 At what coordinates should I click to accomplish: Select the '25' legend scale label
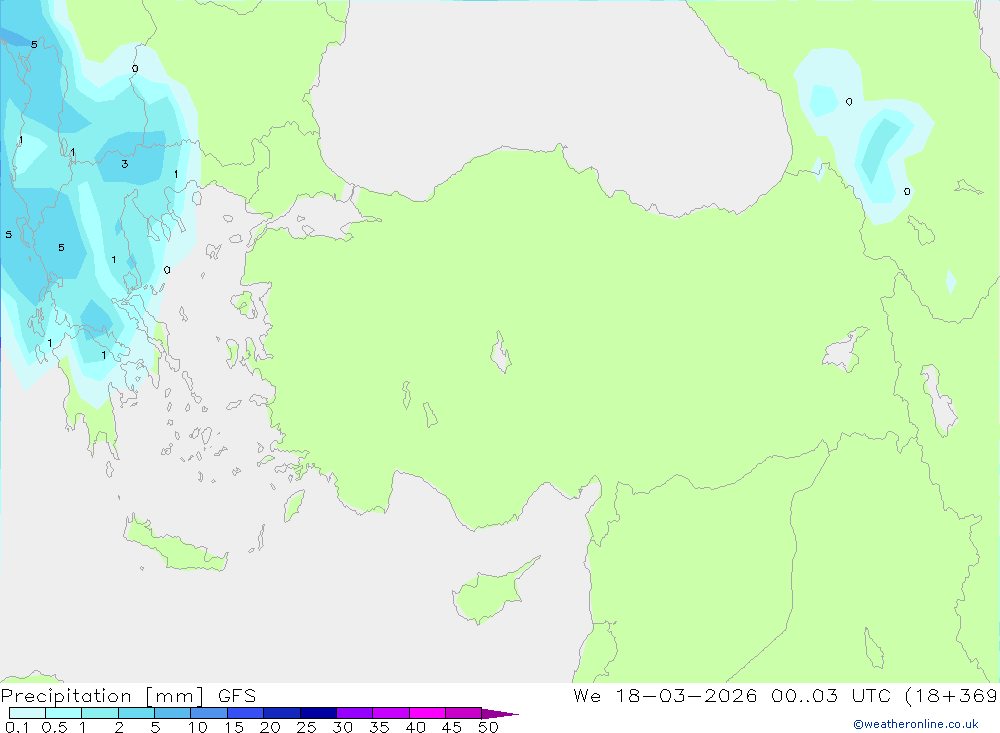[306, 727]
